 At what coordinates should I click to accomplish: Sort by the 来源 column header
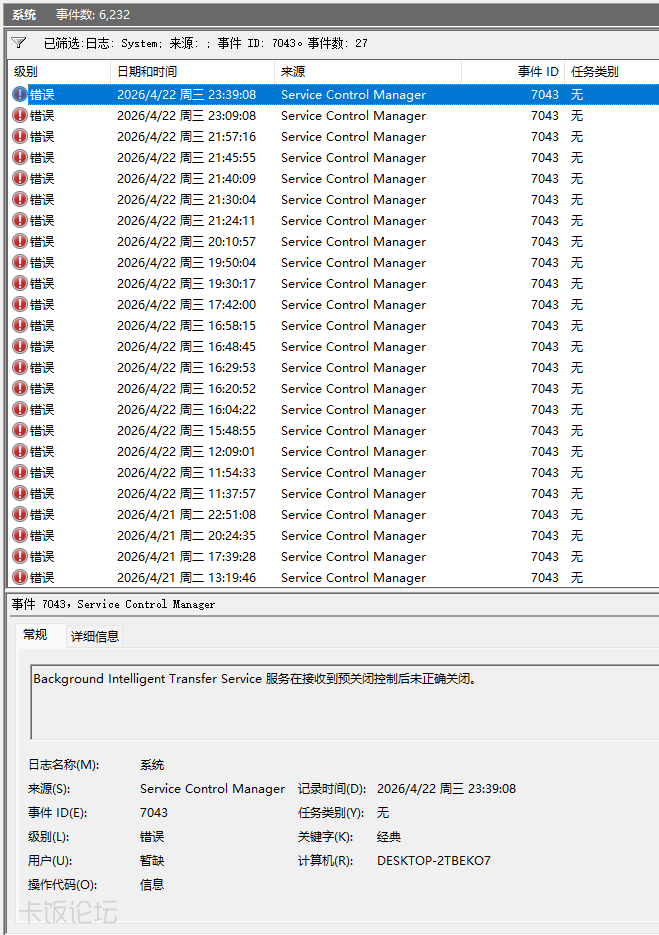(368, 72)
